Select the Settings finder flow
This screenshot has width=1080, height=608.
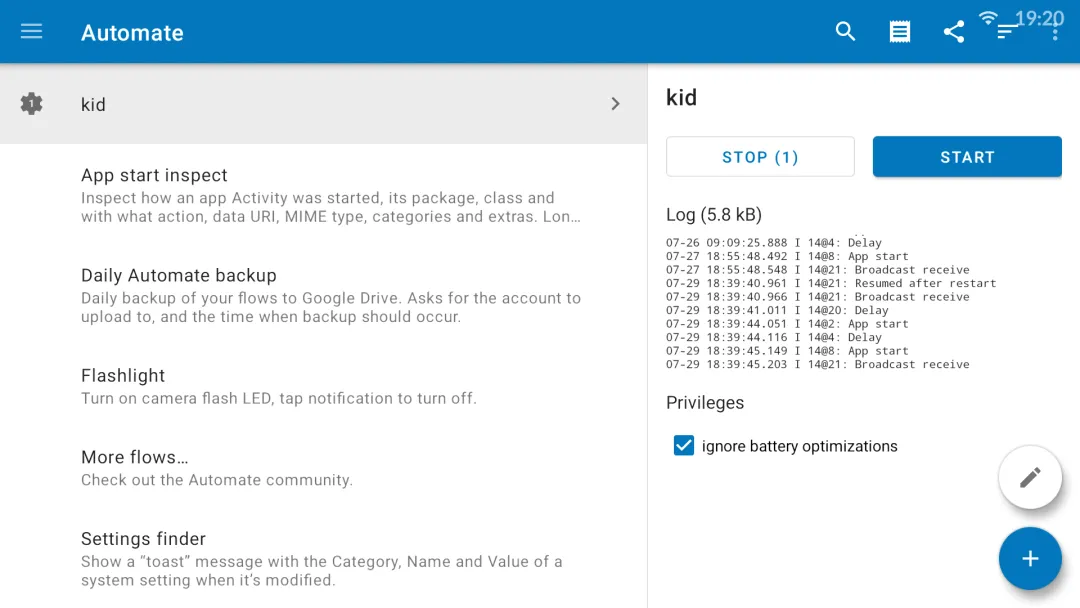click(324, 558)
